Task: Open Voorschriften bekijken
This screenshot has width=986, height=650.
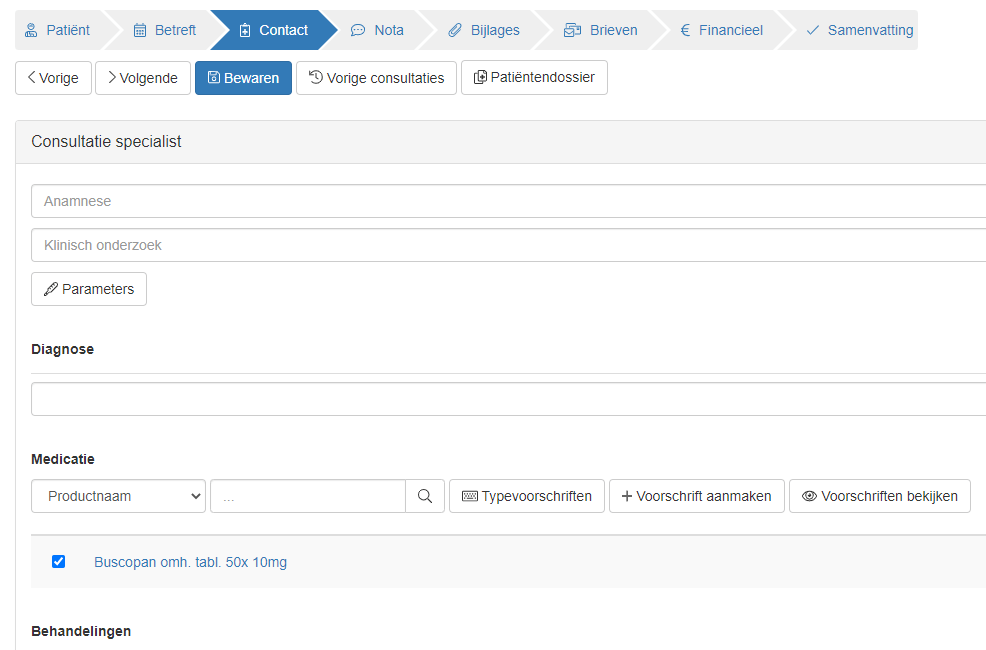Action: tap(880, 496)
